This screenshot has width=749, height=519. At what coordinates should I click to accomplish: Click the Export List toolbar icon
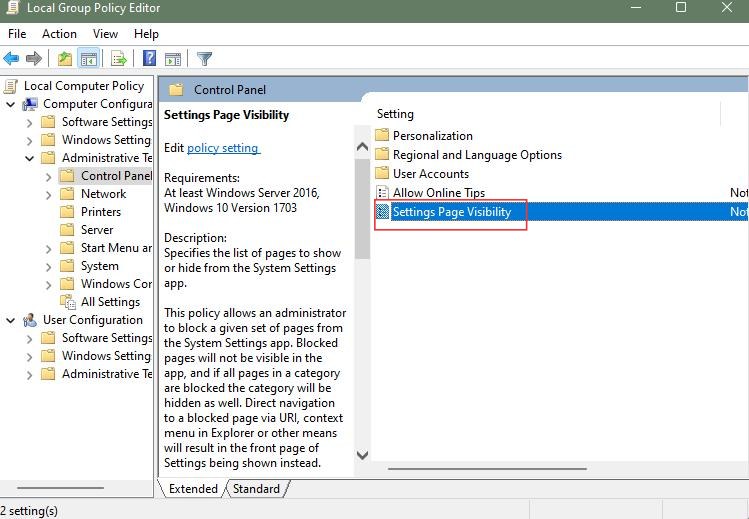tap(118, 59)
